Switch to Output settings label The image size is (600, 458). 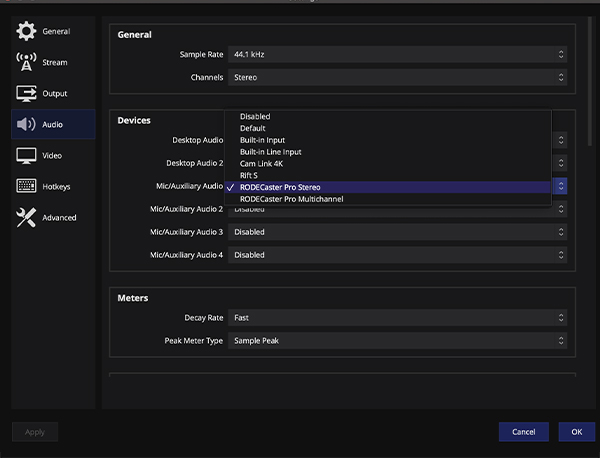click(55, 93)
